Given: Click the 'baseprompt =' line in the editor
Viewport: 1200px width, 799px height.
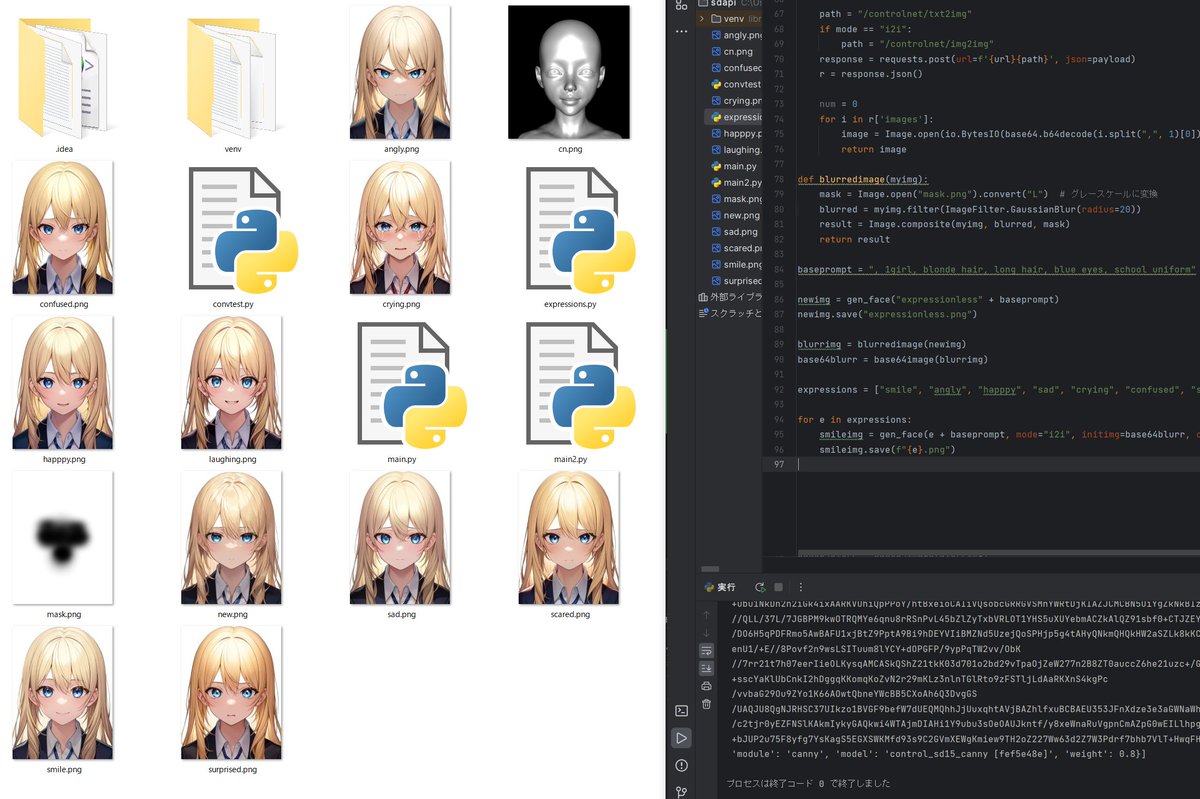Looking at the screenshot, I should point(996,269).
